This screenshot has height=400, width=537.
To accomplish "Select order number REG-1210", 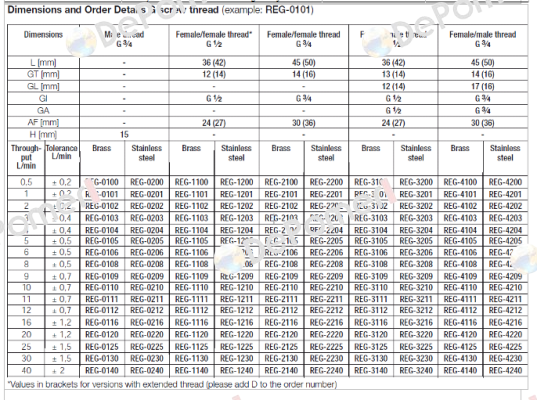I will click(x=237, y=288).
